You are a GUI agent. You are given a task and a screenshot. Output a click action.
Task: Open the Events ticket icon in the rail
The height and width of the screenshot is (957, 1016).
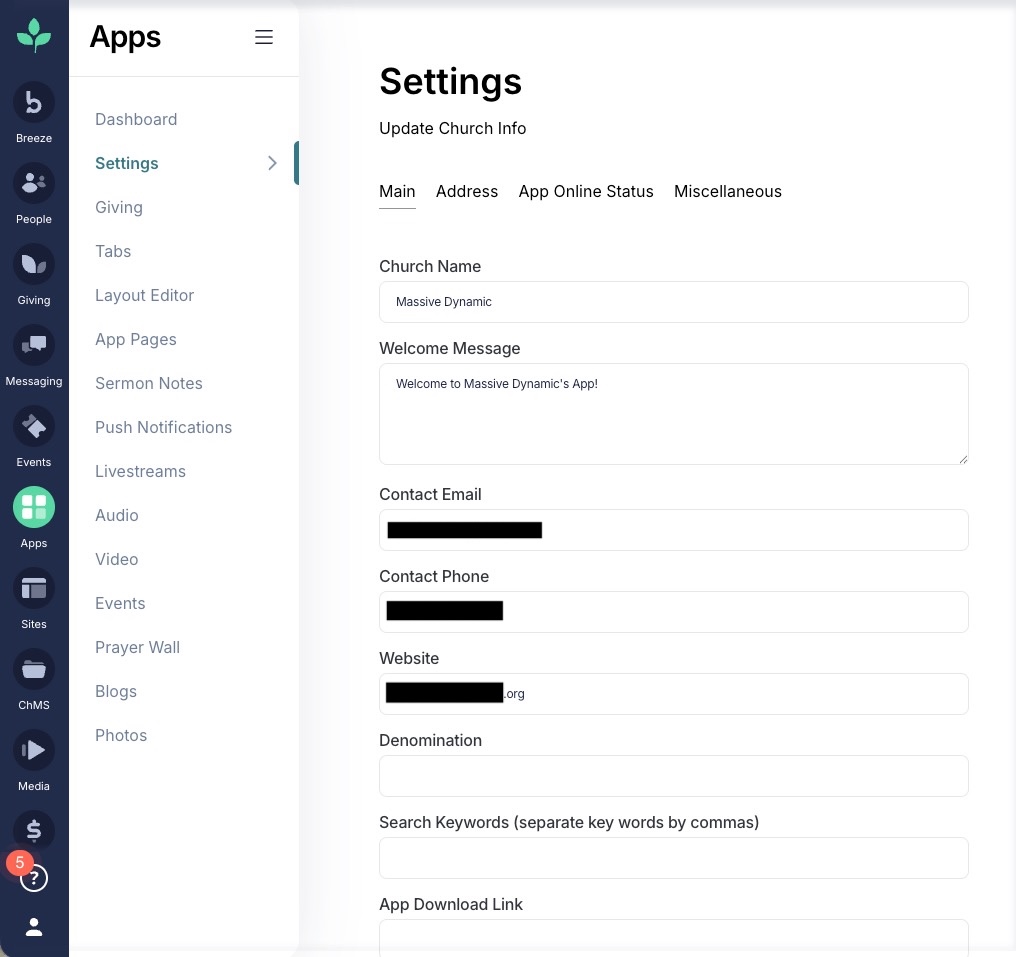34,427
